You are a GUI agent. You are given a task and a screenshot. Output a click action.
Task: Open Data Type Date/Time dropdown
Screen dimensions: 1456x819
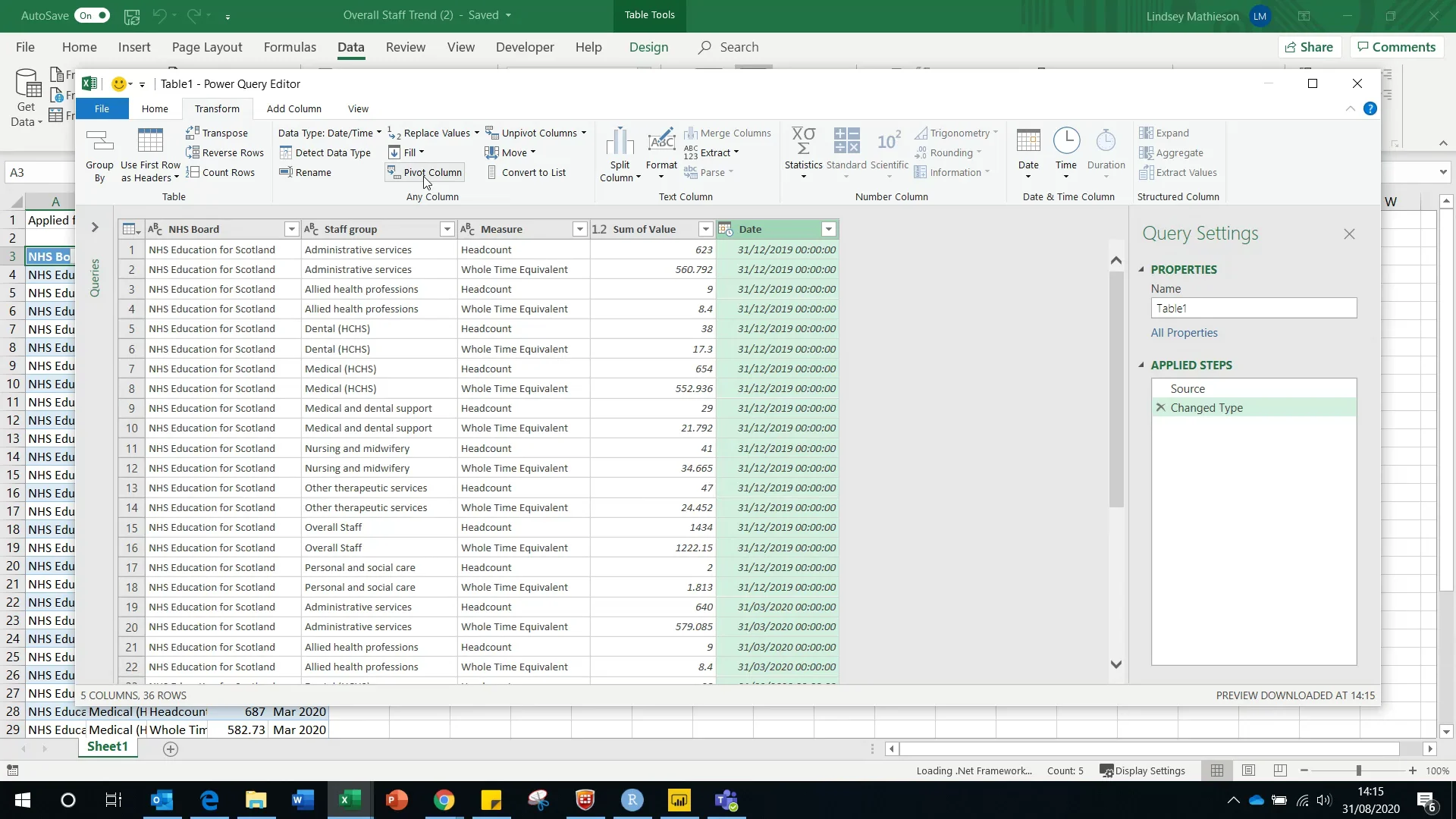click(330, 133)
